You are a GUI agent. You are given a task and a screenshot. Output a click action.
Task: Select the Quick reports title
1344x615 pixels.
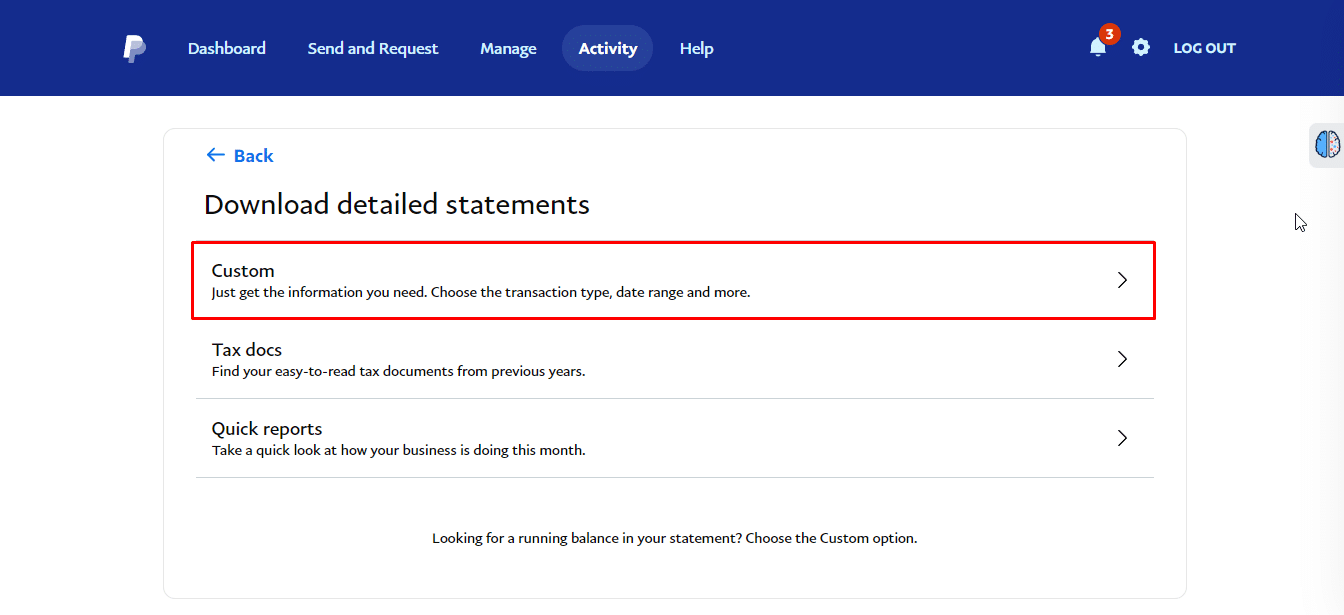[x=267, y=429]
